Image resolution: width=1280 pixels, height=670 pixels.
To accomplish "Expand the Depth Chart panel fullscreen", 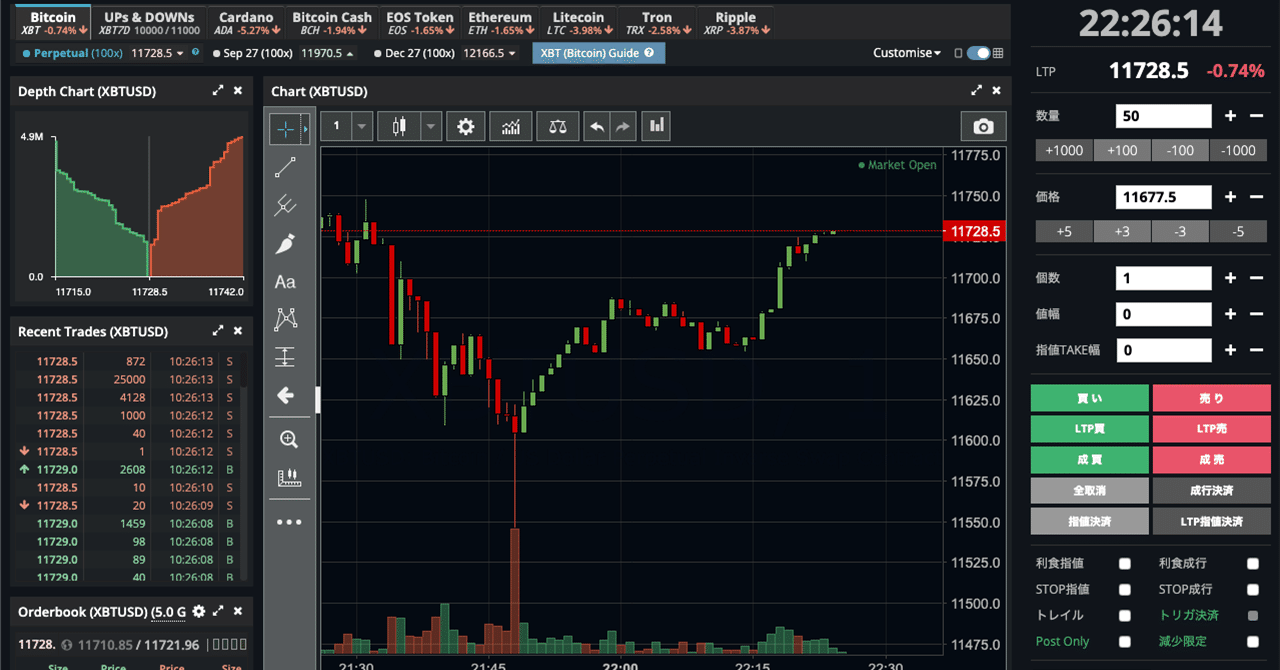I will tap(218, 91).
